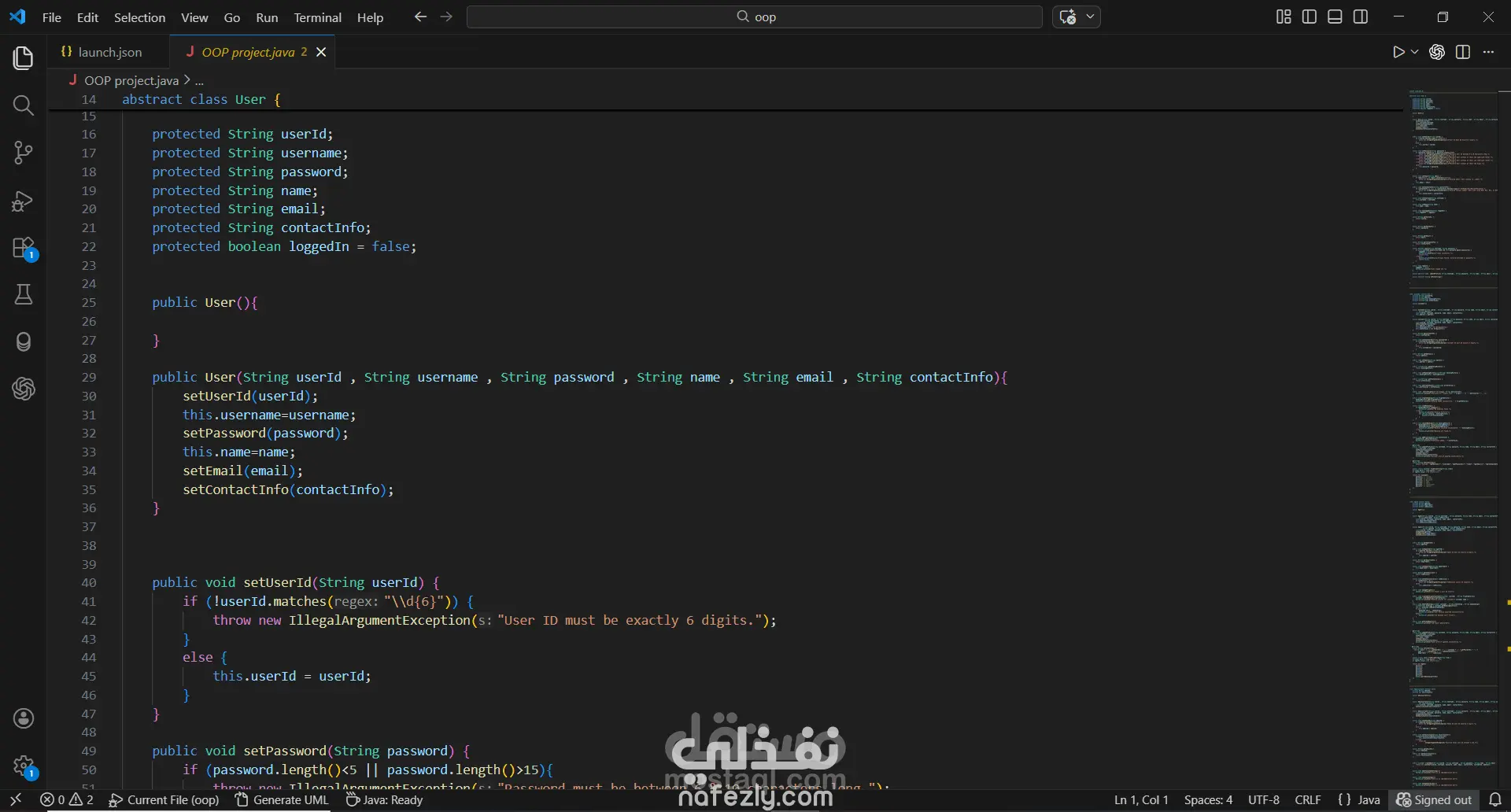Click "public User(){" constructor line
1511x812 pixels.
tap(205, 303)
